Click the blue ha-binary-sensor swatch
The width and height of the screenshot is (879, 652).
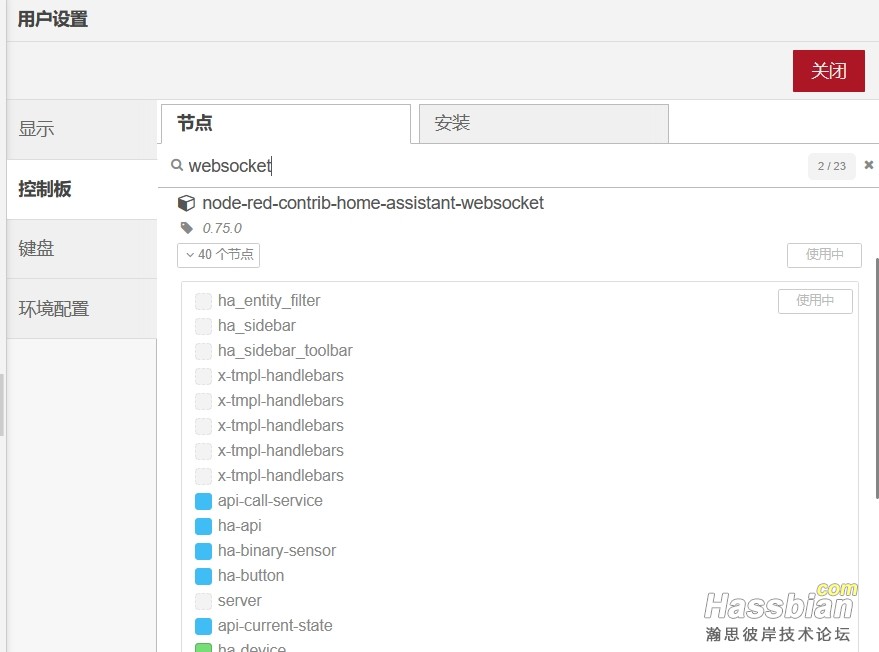click(x=203, y=551)
